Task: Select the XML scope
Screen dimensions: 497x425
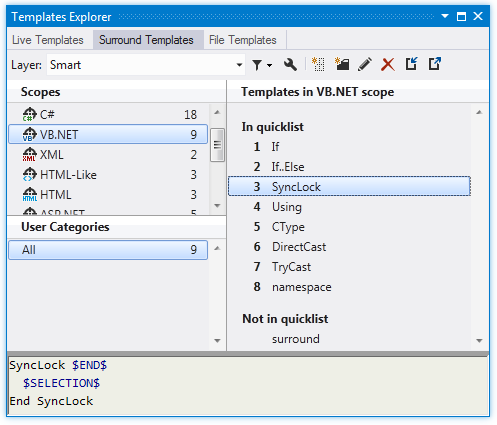Action: pos(108,155)
